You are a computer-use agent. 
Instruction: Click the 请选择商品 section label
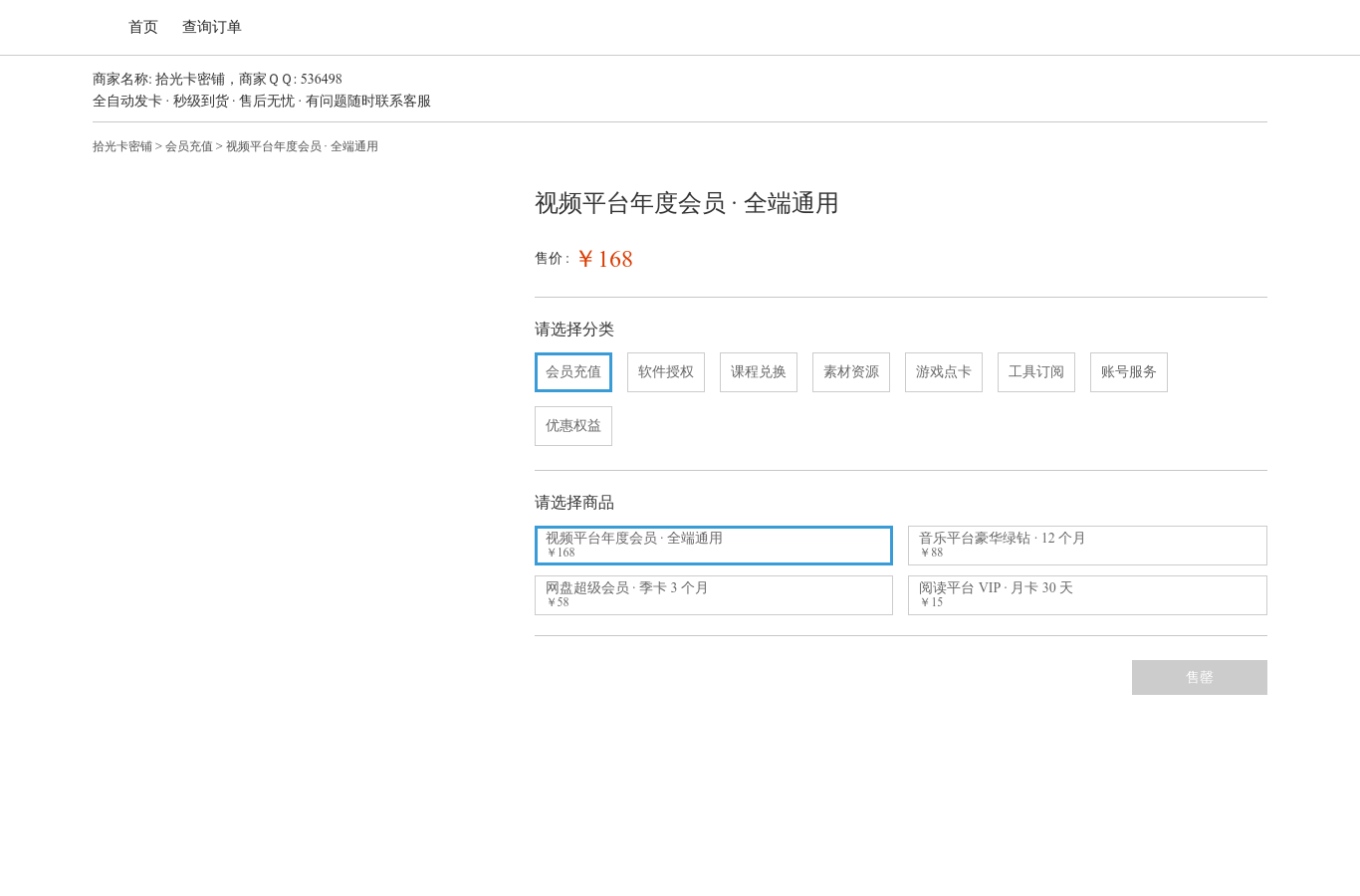[574, 503]
